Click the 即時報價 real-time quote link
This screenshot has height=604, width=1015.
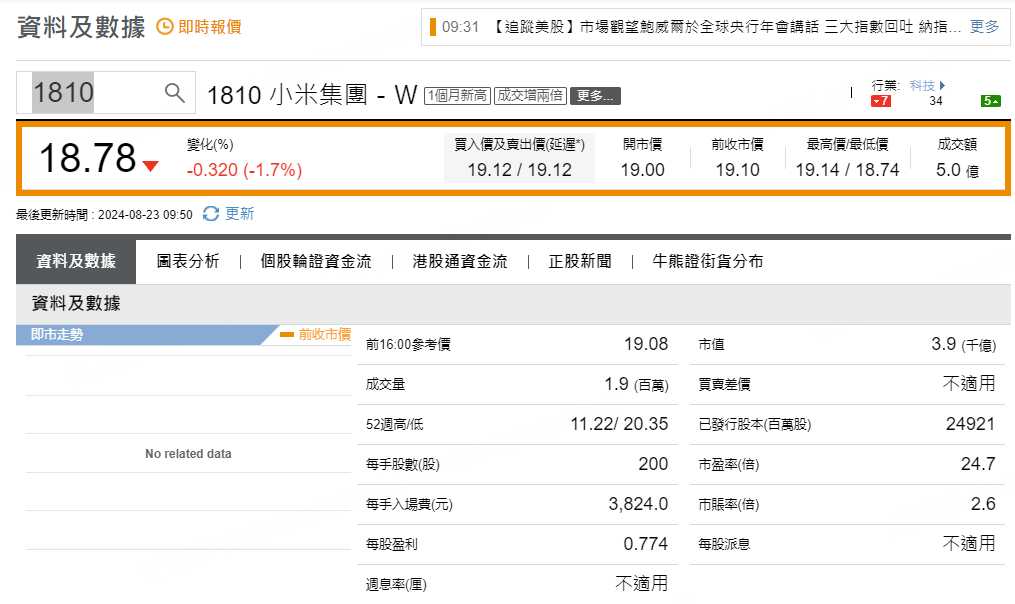[210, 27]
